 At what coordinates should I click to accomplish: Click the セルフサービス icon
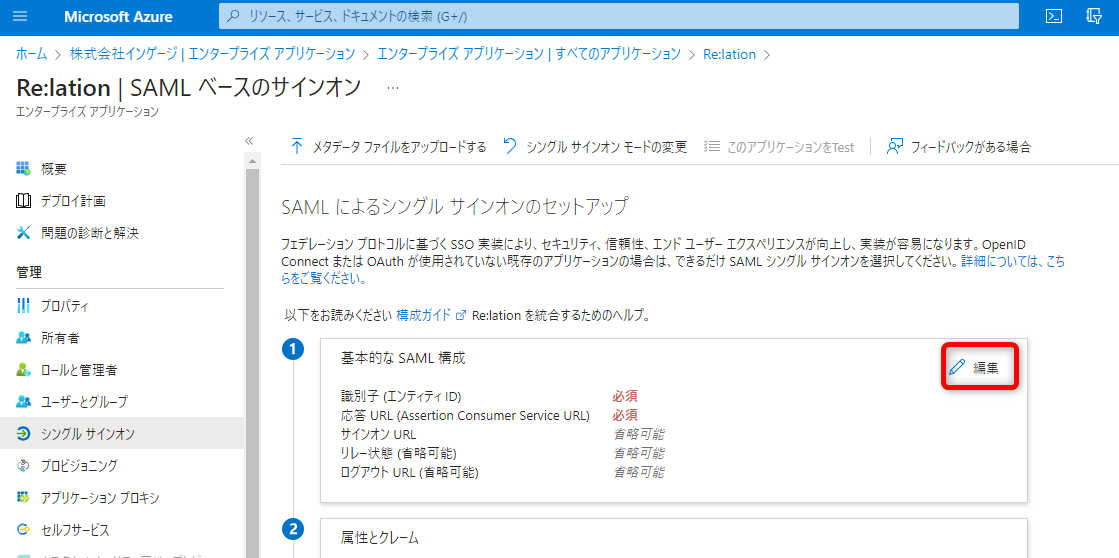[23, 529]
